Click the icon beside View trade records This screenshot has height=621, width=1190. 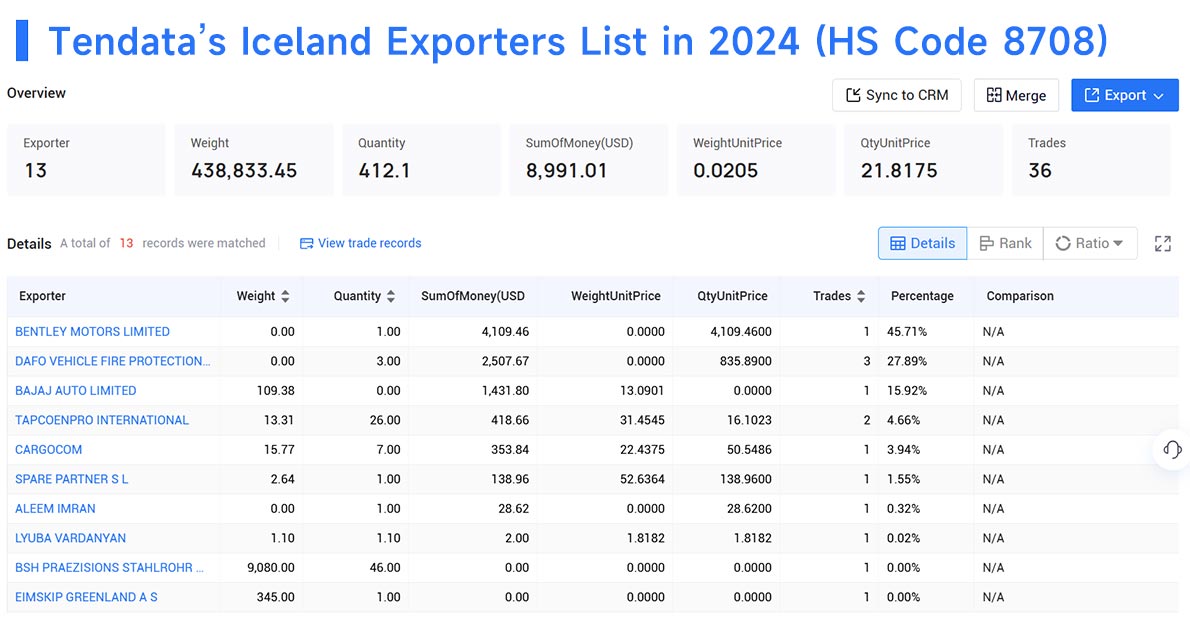point(305,243)
